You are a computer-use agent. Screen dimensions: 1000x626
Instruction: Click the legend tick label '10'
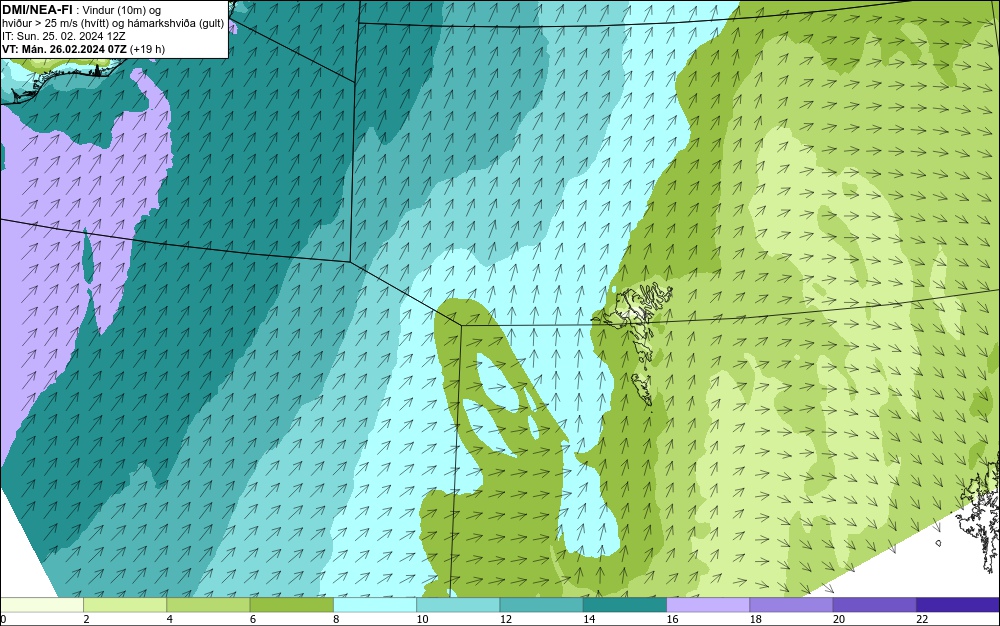[x=422, y=619]
